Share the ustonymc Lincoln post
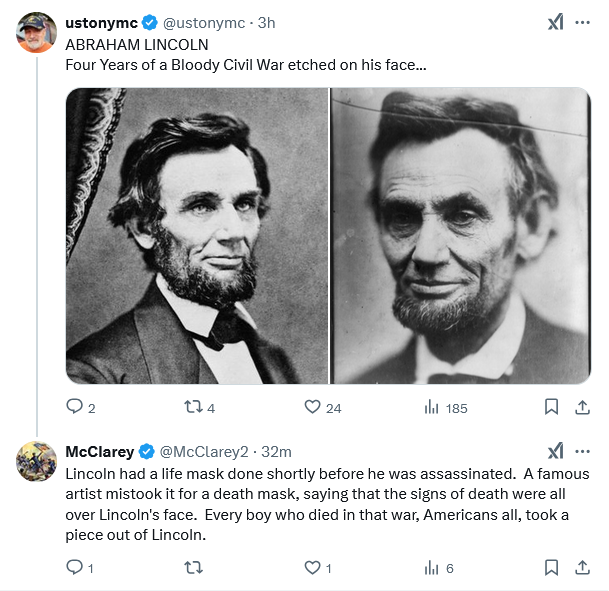Screen dimensions: 609x591 [583, 407]
